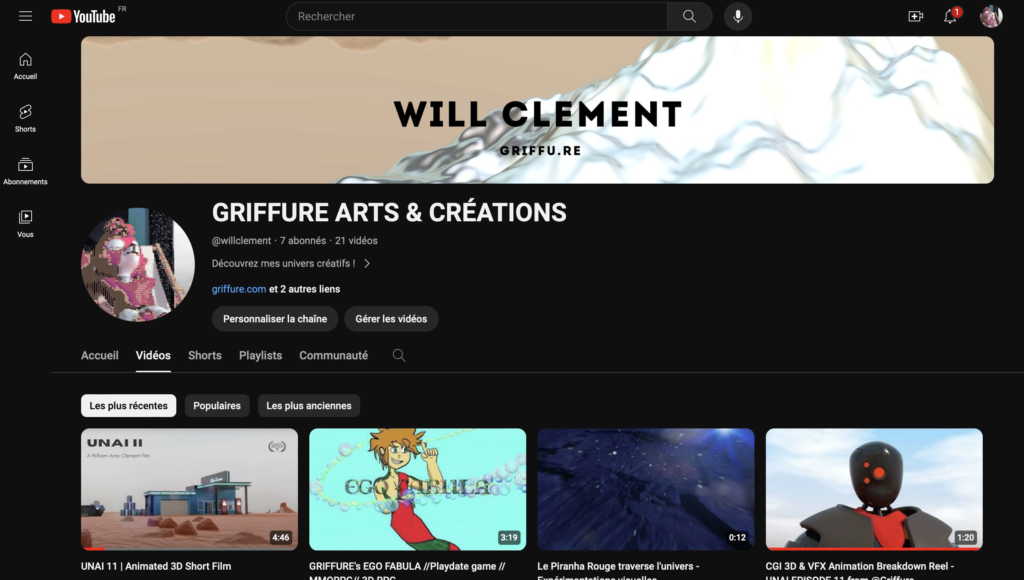The height and width of the screenshot is (580, 1024).
Task: Switch to the Playlists tab
Action: tap(261, 355)
